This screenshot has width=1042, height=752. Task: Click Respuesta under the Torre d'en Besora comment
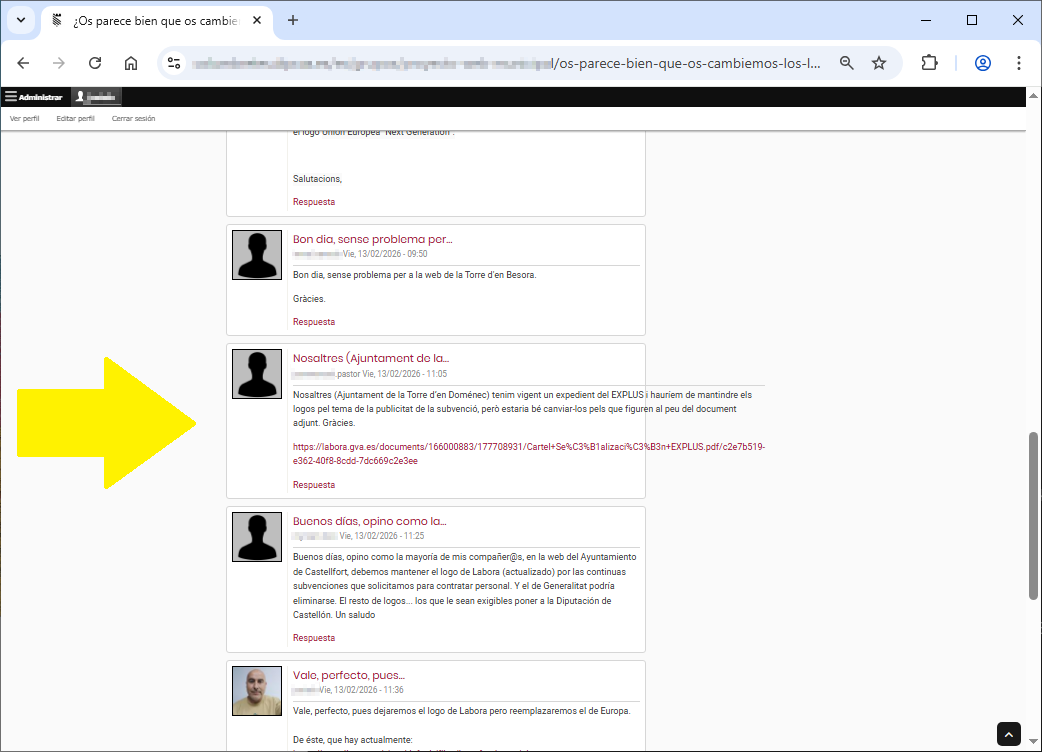314,322
